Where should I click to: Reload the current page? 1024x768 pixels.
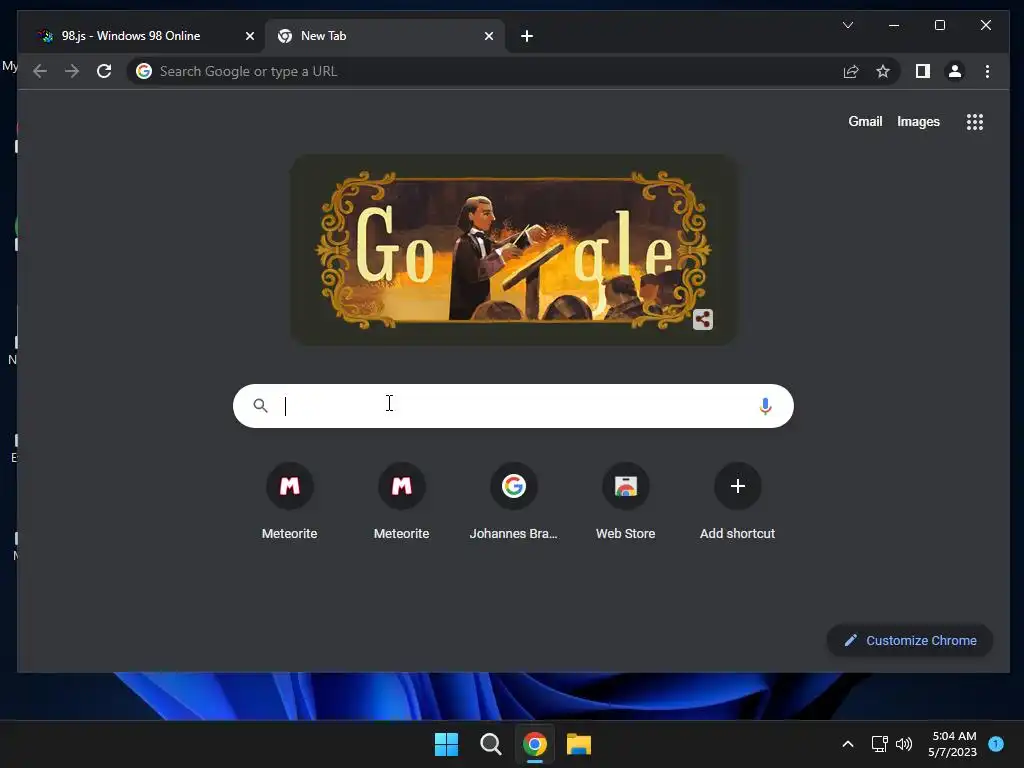pos(104,71)
